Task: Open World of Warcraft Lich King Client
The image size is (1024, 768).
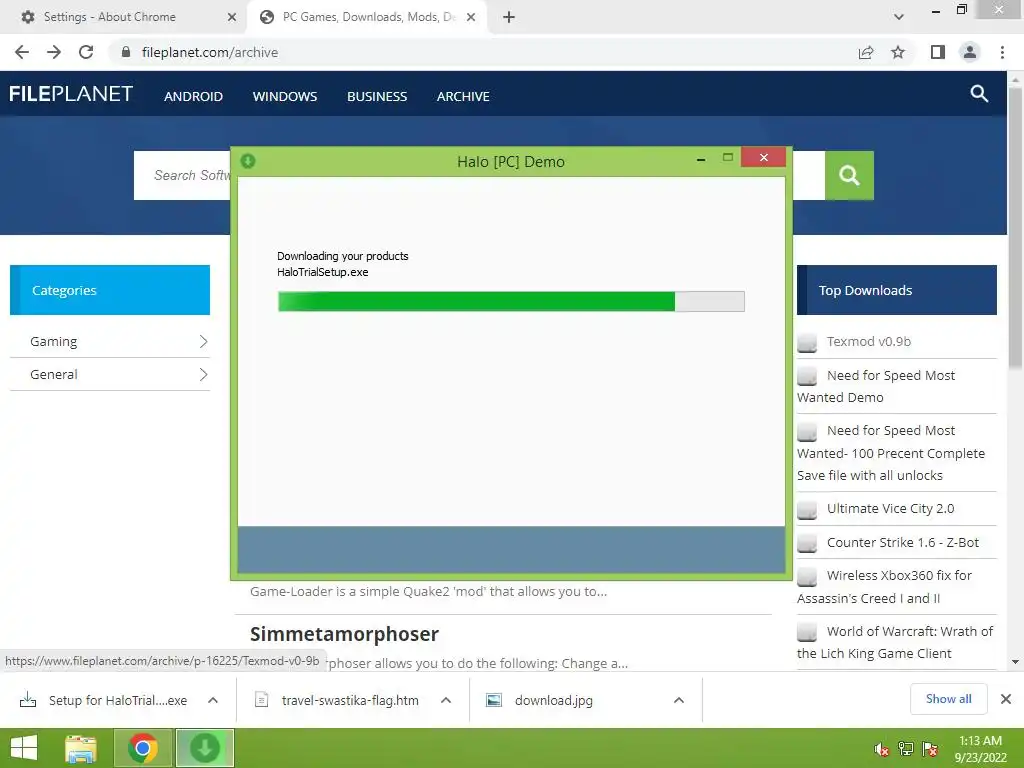Action: [895, 642]
